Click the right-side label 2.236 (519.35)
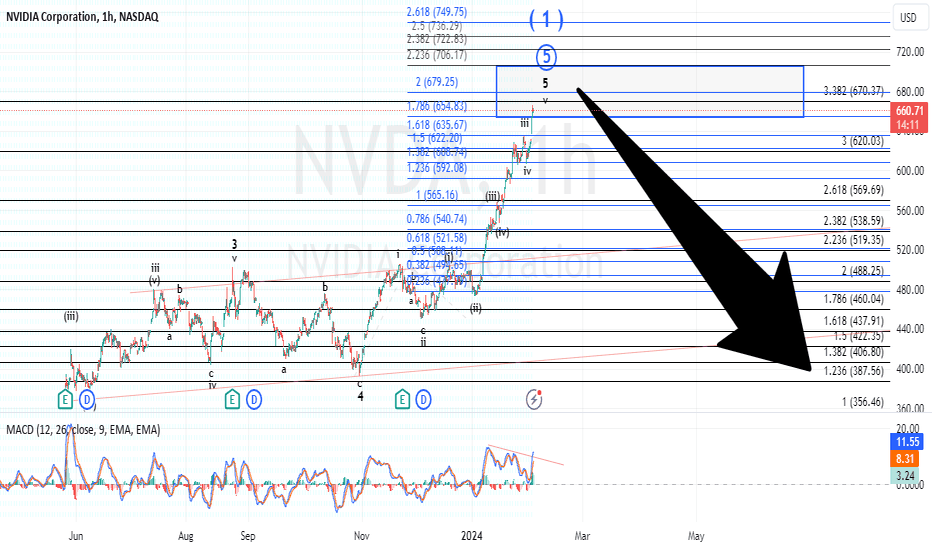Viewport: 932px width, 550px height. tap(854, 240)
